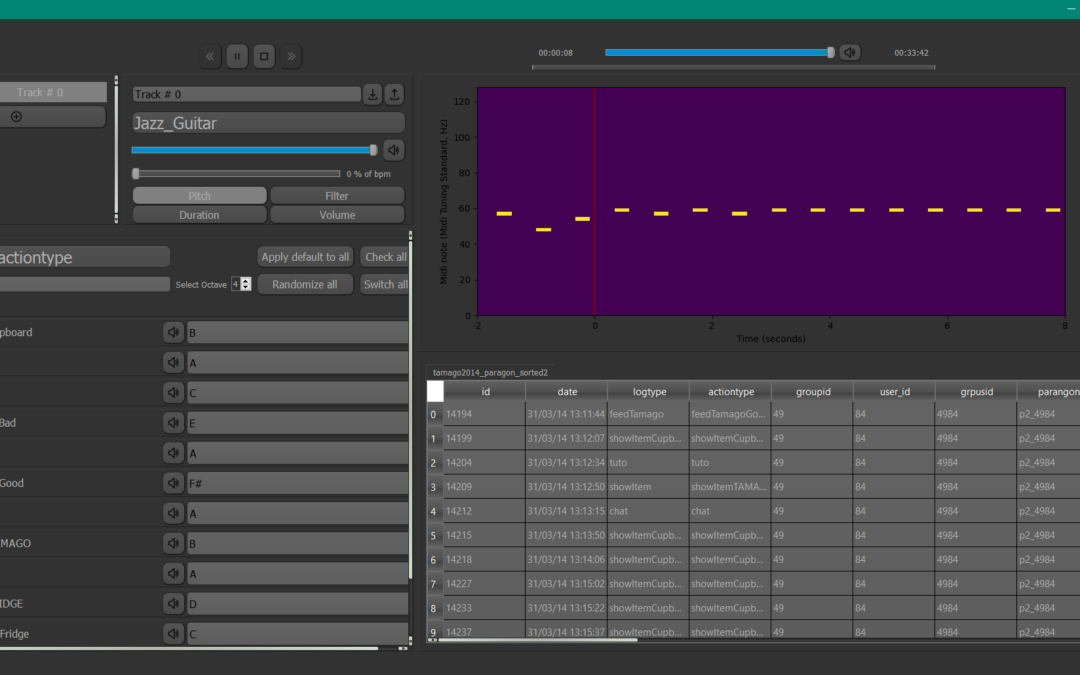Screen dimensions: 1080x675
Task: Open the E note field in the Bad row
Action: coord(298,423)
